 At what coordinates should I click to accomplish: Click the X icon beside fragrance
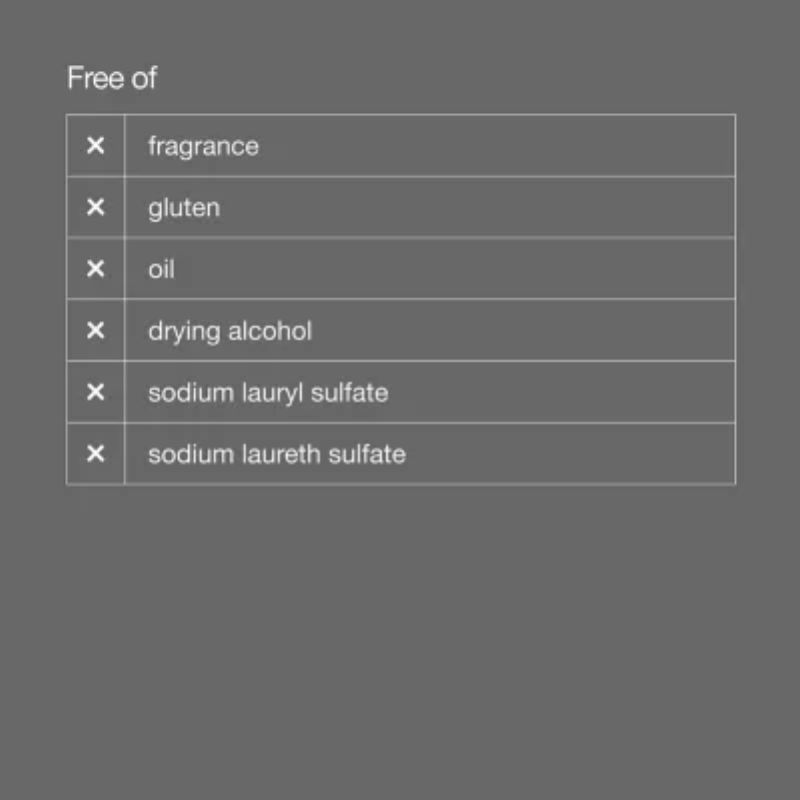(95, 145)
